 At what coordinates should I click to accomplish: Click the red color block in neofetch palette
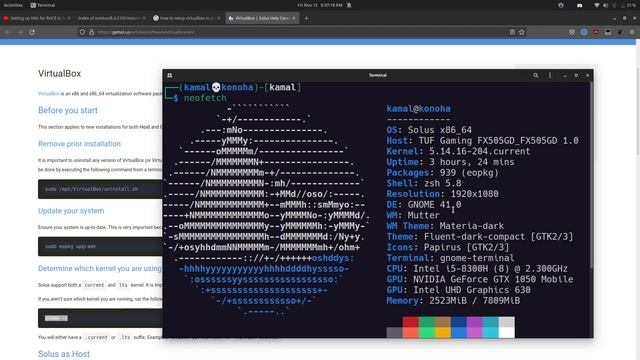coord(410,322)
